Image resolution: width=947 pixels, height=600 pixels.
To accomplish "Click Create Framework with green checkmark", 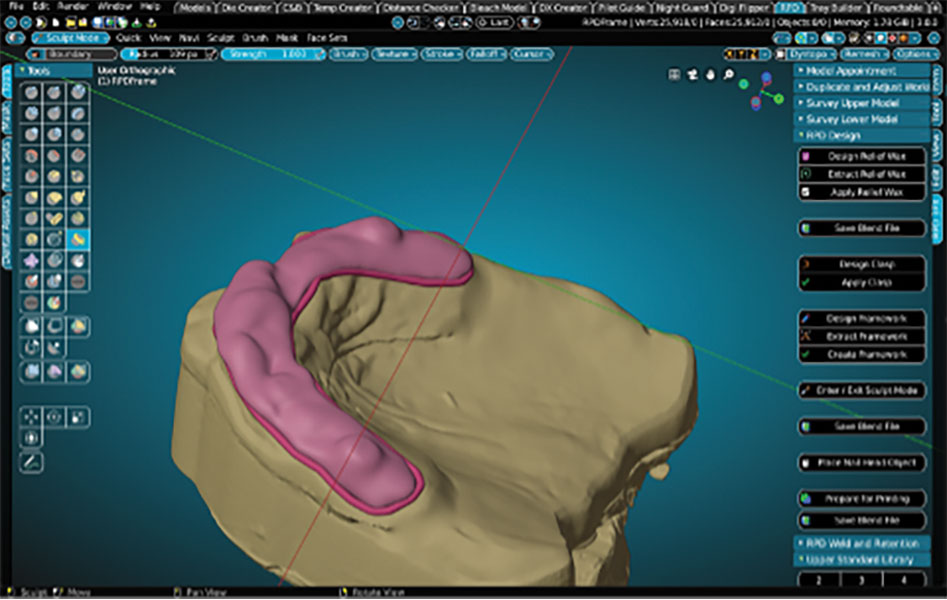I will [x=862, y=354].
